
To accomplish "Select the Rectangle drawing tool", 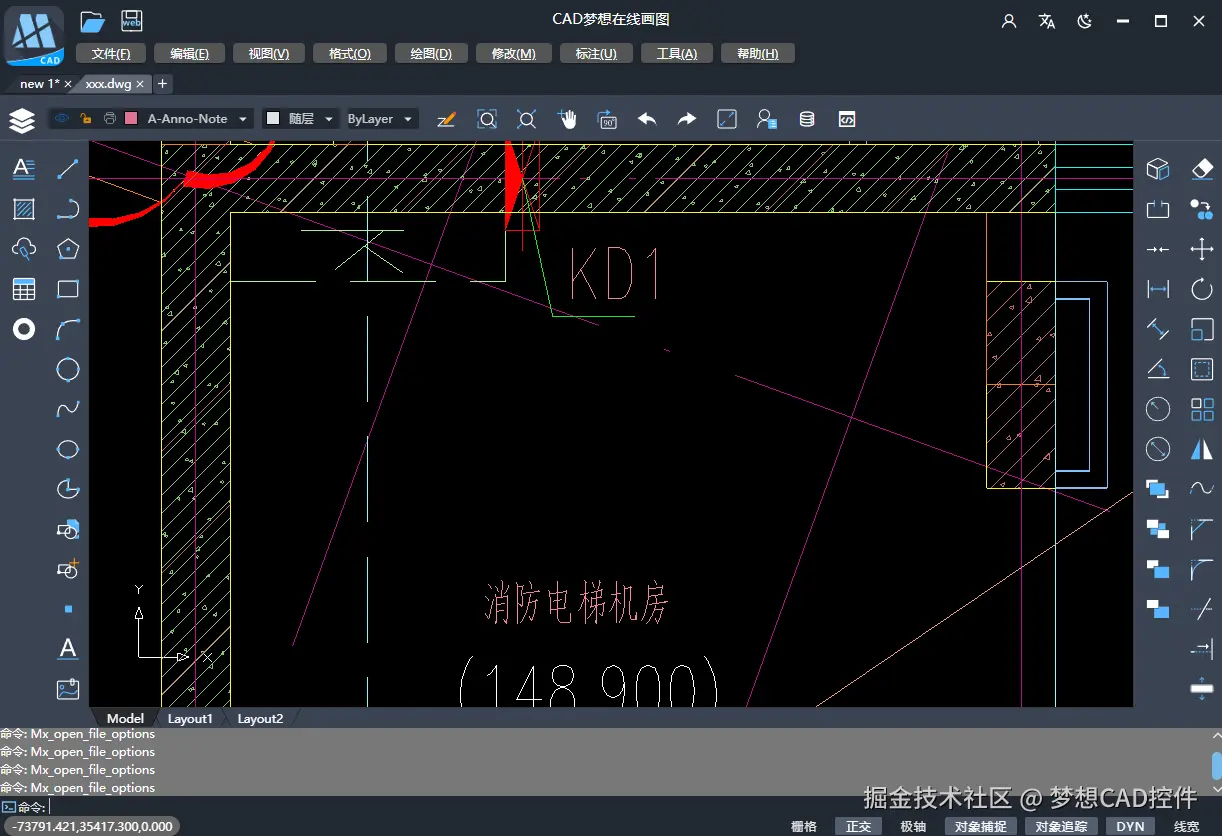I will pyautogui.click(x=67, y=288).
